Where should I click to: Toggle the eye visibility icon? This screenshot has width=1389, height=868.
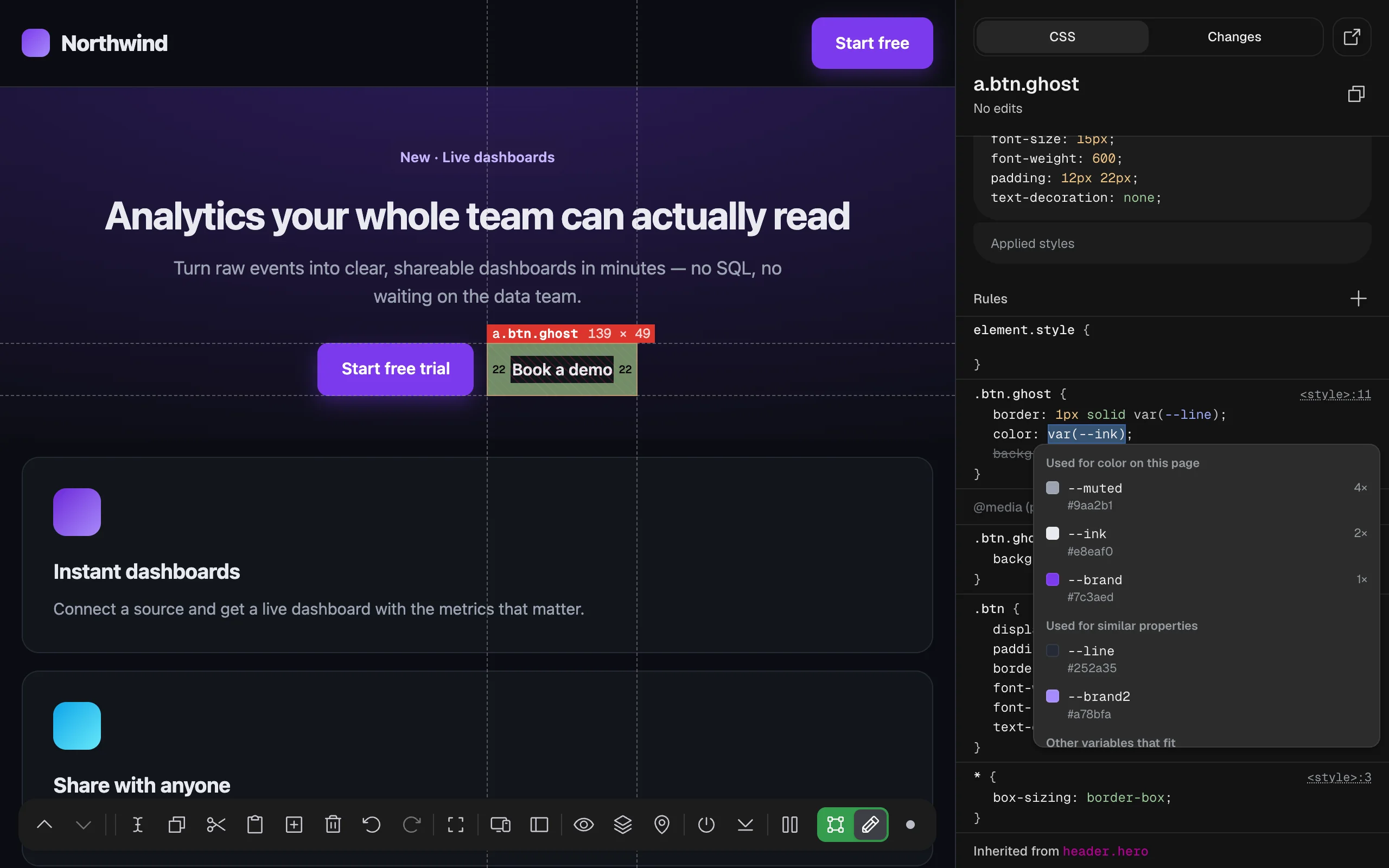[x=584, y=825]
